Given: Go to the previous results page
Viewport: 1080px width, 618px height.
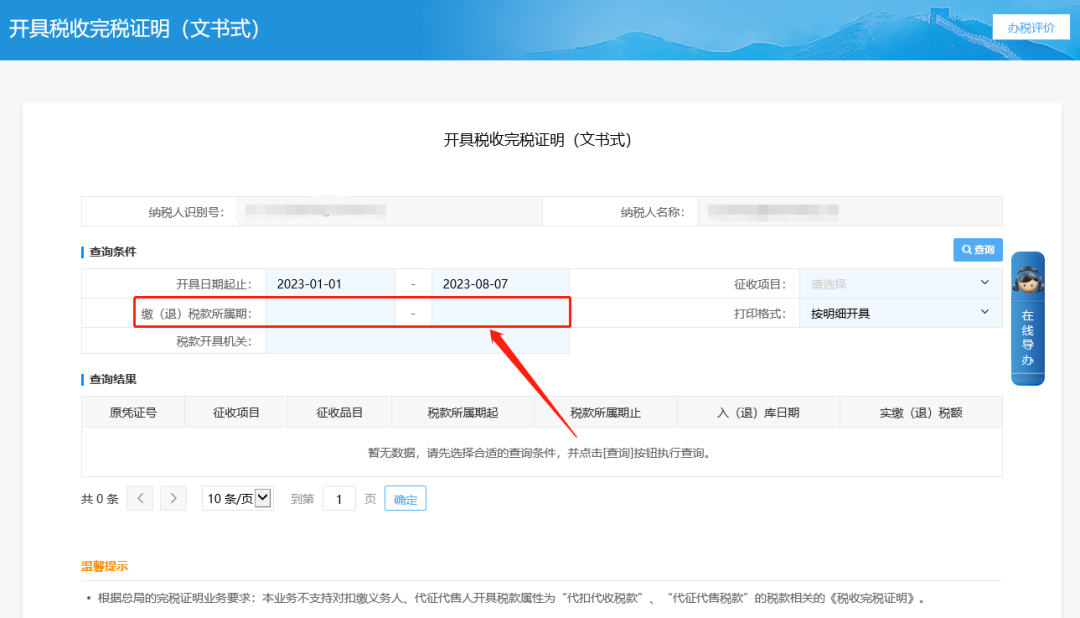Looking at the screenshot, I should 140,498.
